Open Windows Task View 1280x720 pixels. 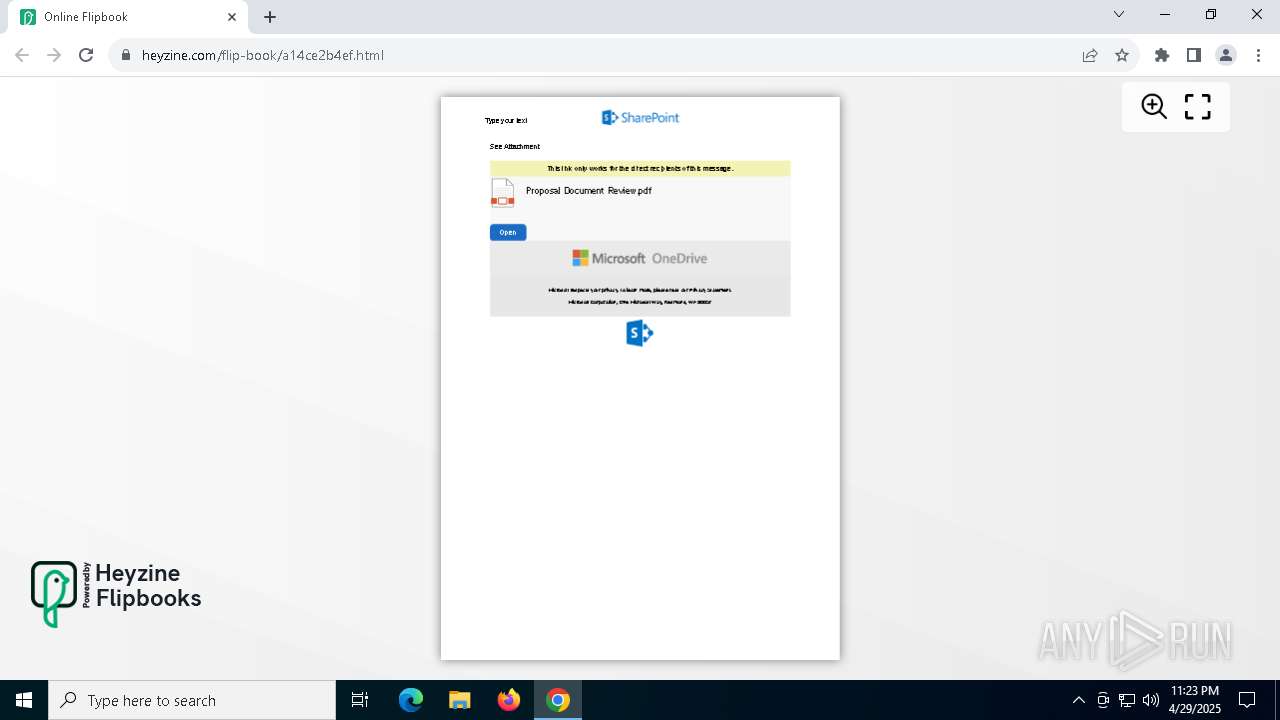coord(360,700)
